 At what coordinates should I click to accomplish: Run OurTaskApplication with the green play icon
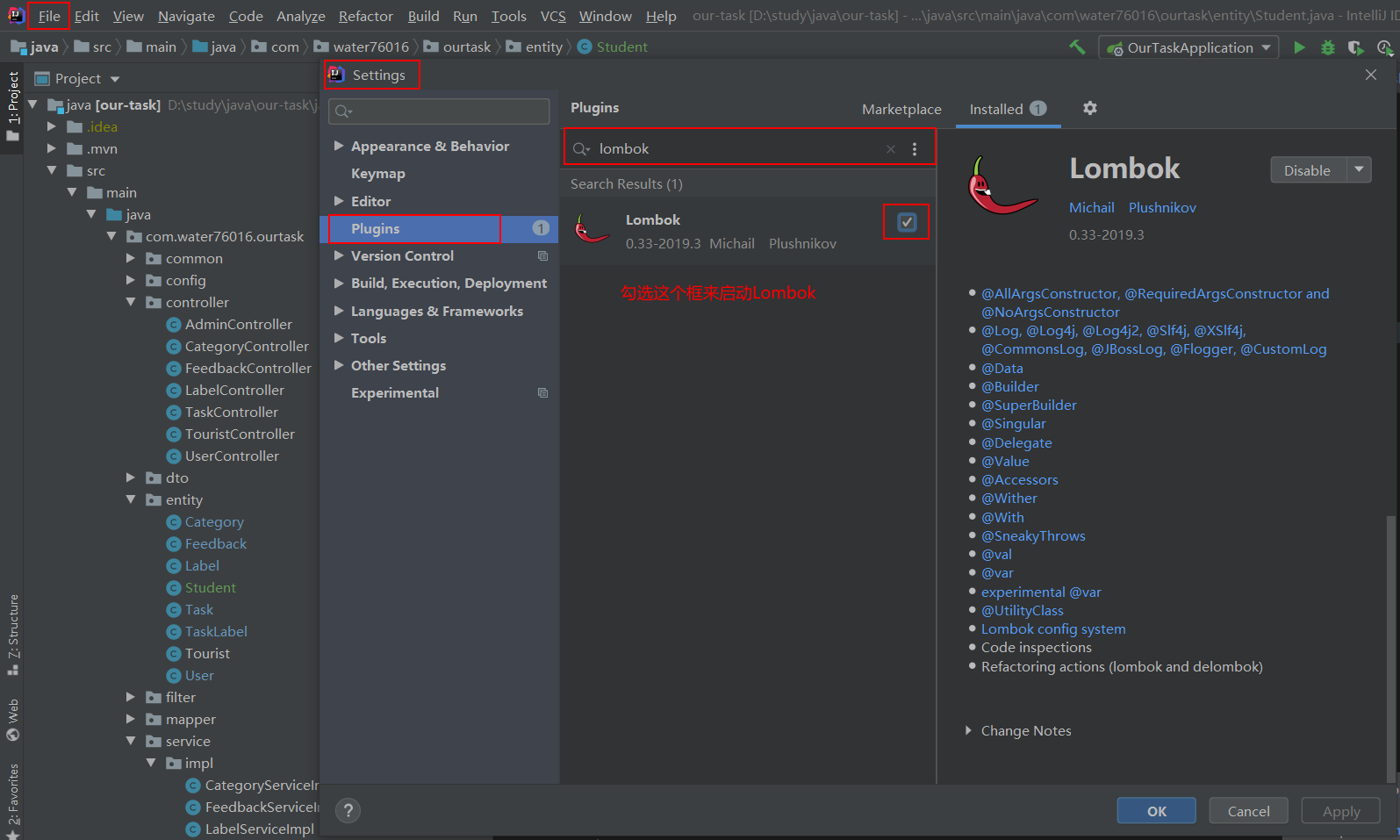pos(1299,47)
